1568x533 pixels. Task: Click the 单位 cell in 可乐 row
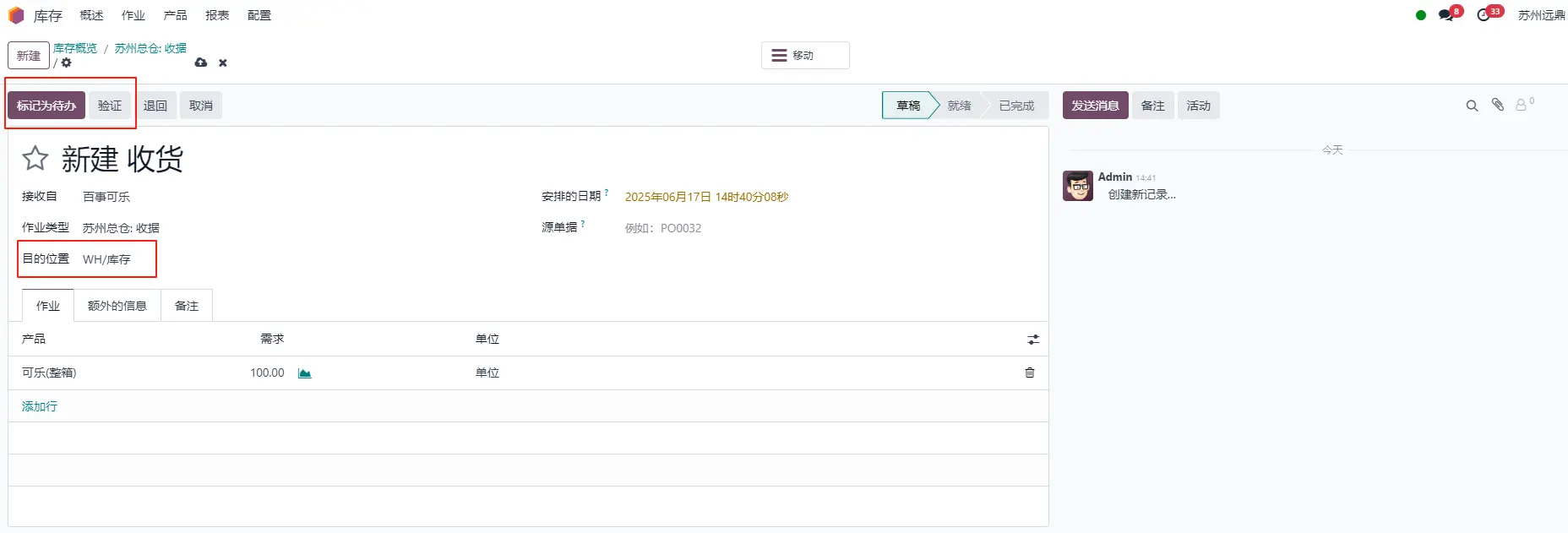(x=487, y=373)
